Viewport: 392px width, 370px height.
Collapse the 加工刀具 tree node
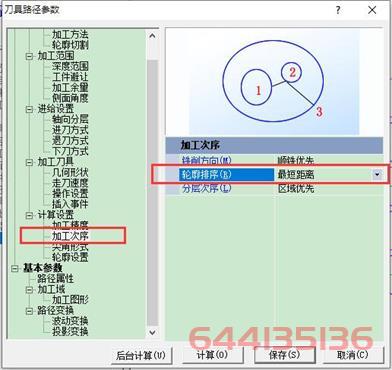tap(30, 162)
